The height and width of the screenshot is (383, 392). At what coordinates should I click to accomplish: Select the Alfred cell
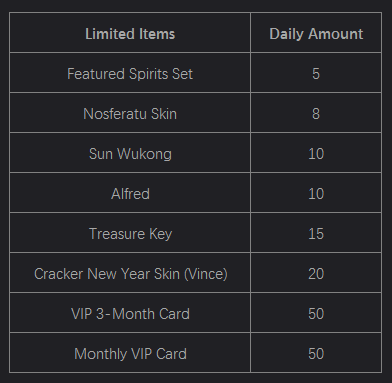(130, 193)
